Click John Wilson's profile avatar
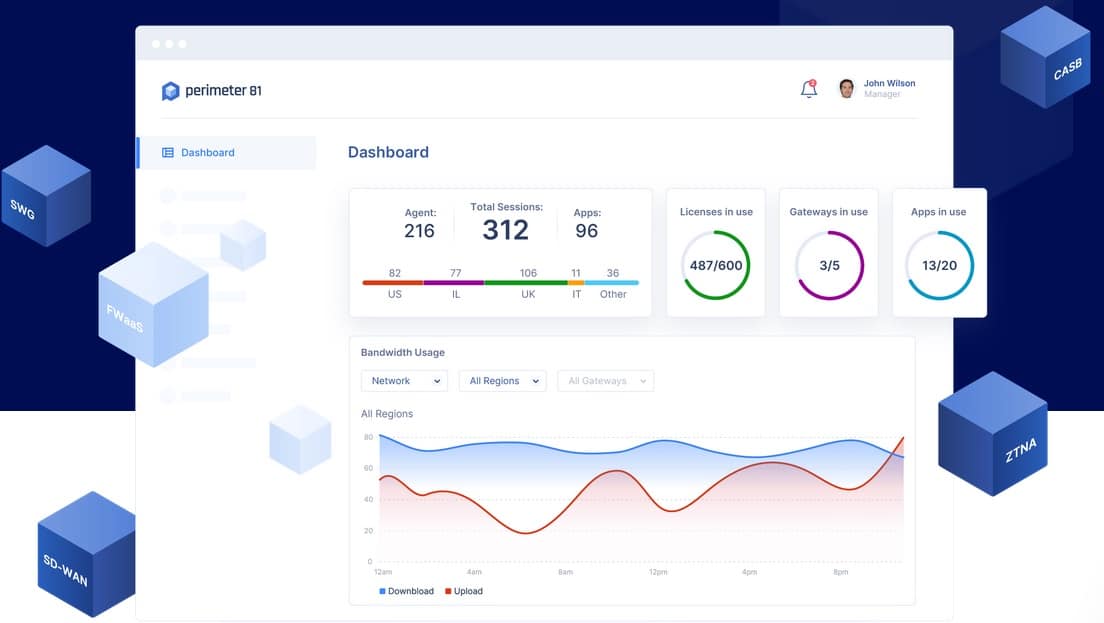 coord(846,88)
